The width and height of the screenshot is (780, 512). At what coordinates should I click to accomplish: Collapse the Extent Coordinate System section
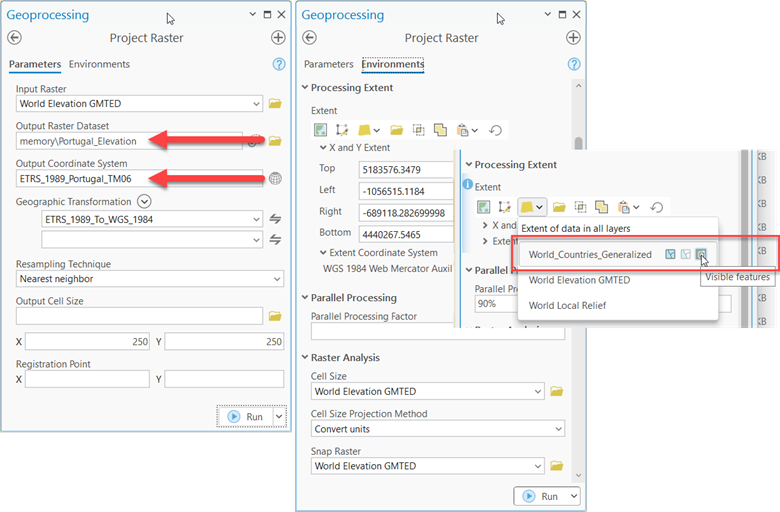pos(323,253)
